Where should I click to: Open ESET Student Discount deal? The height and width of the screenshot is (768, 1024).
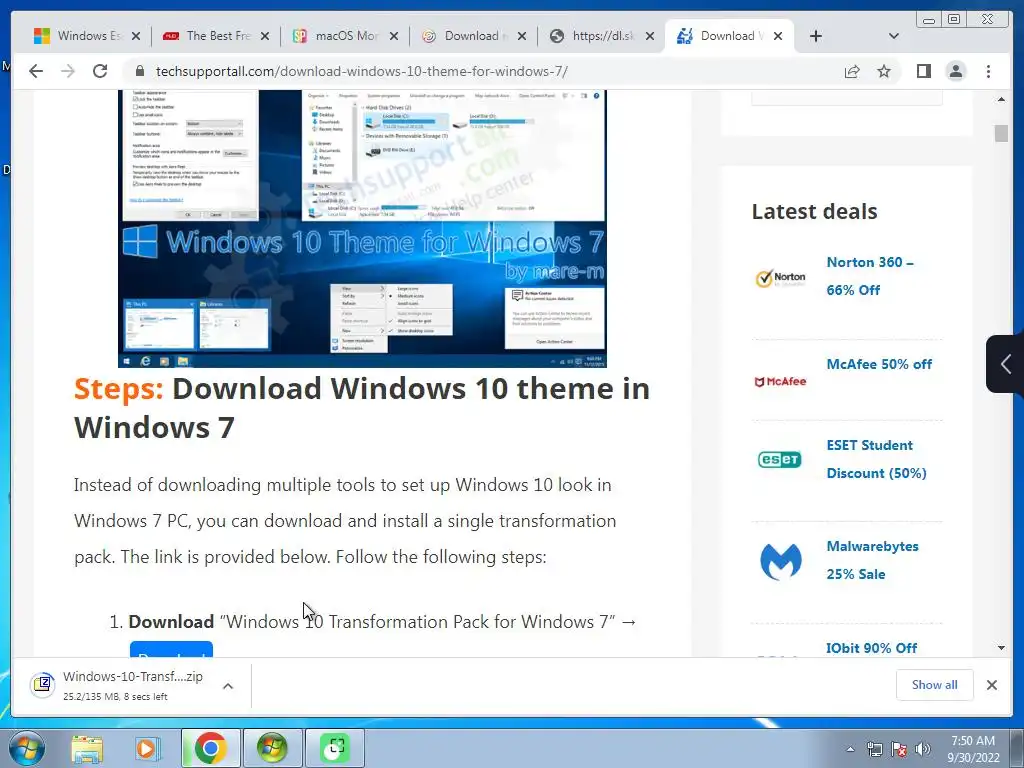click(x=876, y=459)
